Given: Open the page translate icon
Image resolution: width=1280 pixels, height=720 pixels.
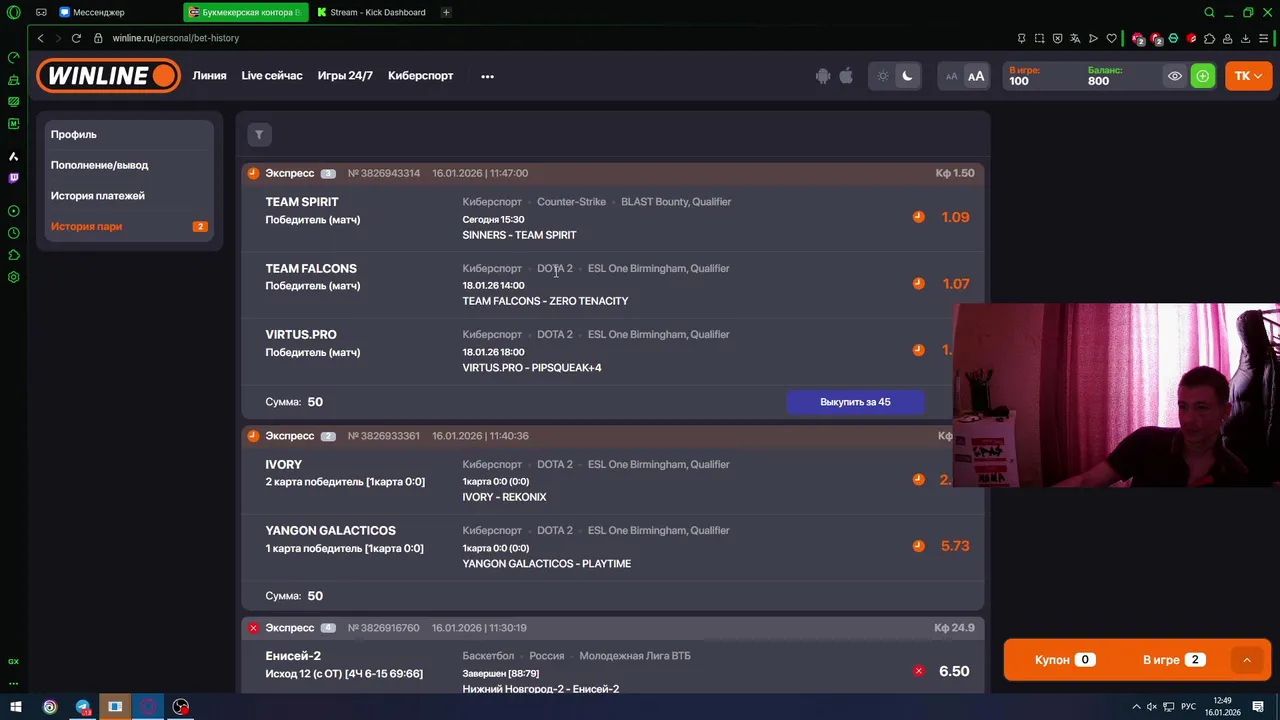Looking at the screenshot, I should [x=1075, y=38].
